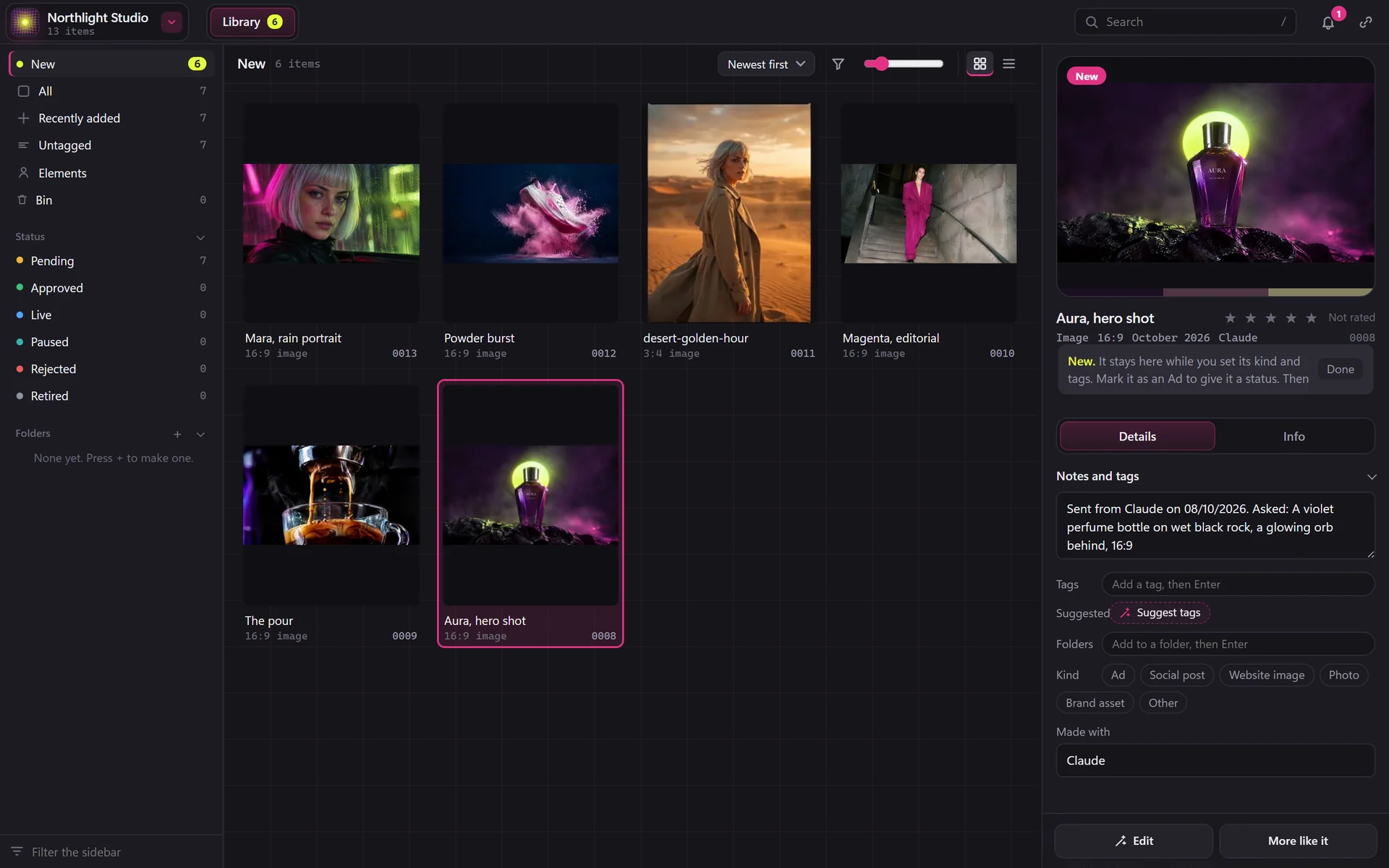Switch to list view
The height and width of the screenshot is (868, 1389).
(x=1009, y=64)
